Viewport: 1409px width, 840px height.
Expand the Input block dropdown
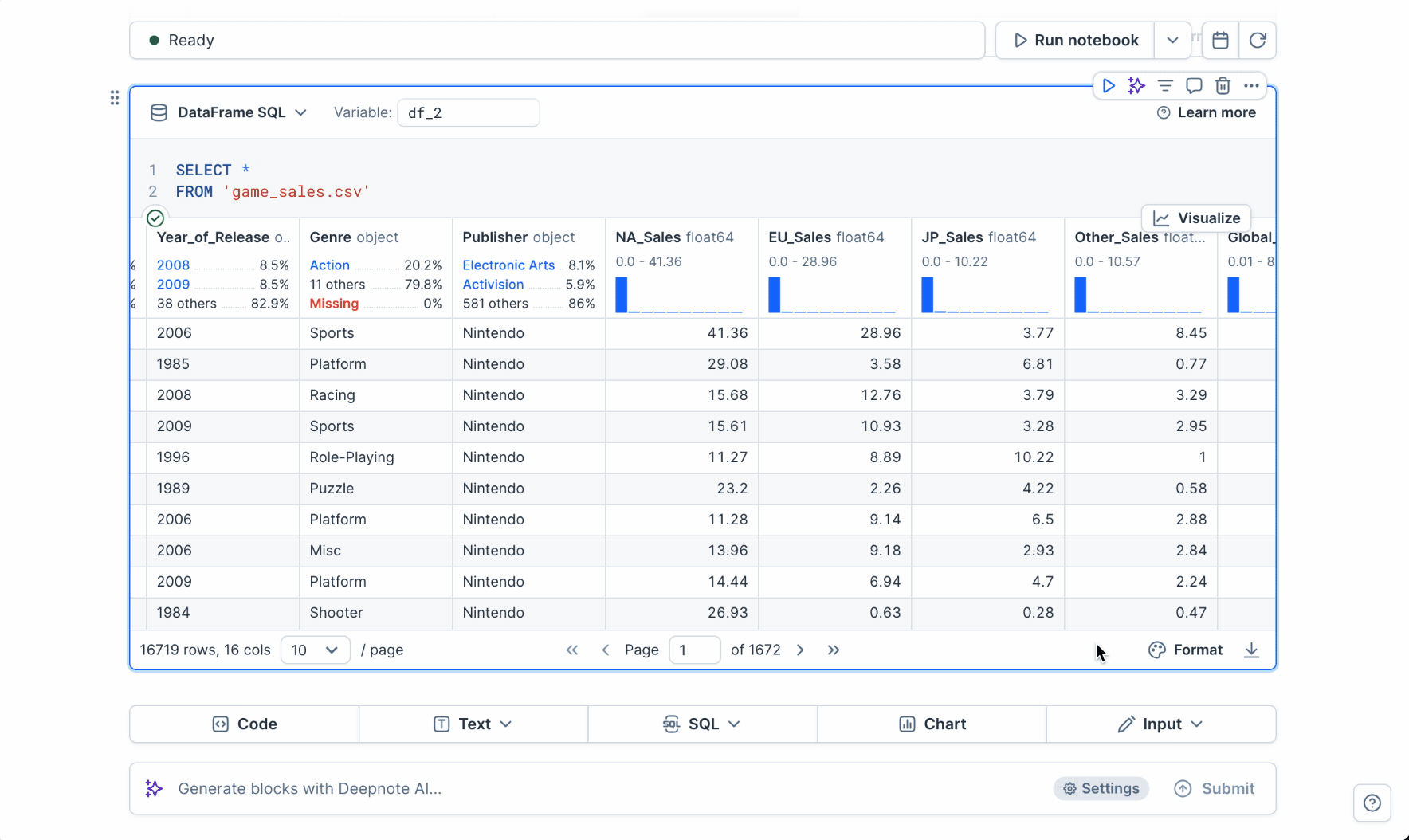point(1197,724)
